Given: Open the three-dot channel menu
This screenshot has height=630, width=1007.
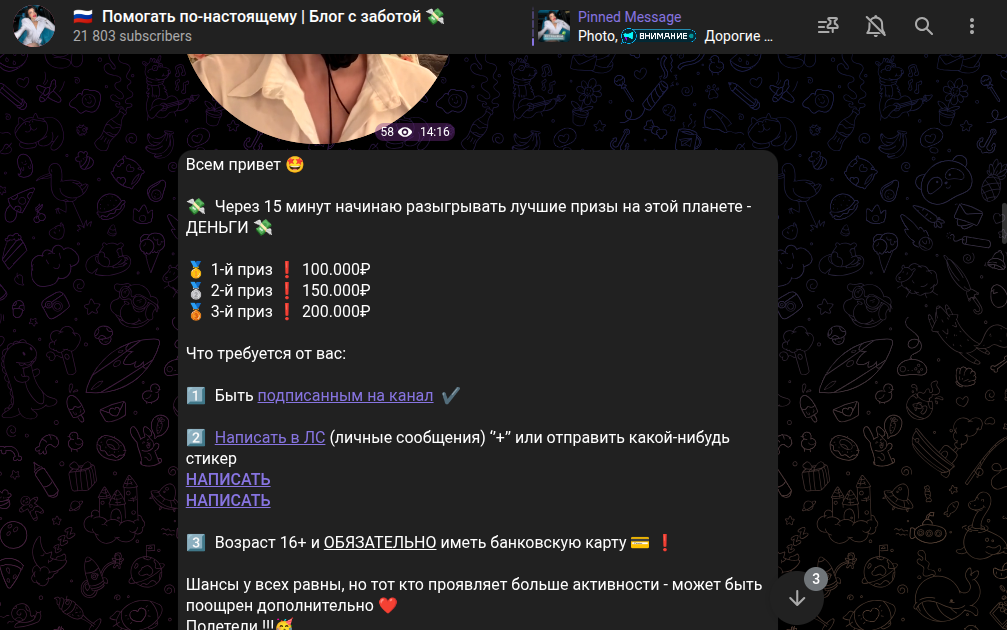Looking at the screenshot, I should tap(972, 26).
